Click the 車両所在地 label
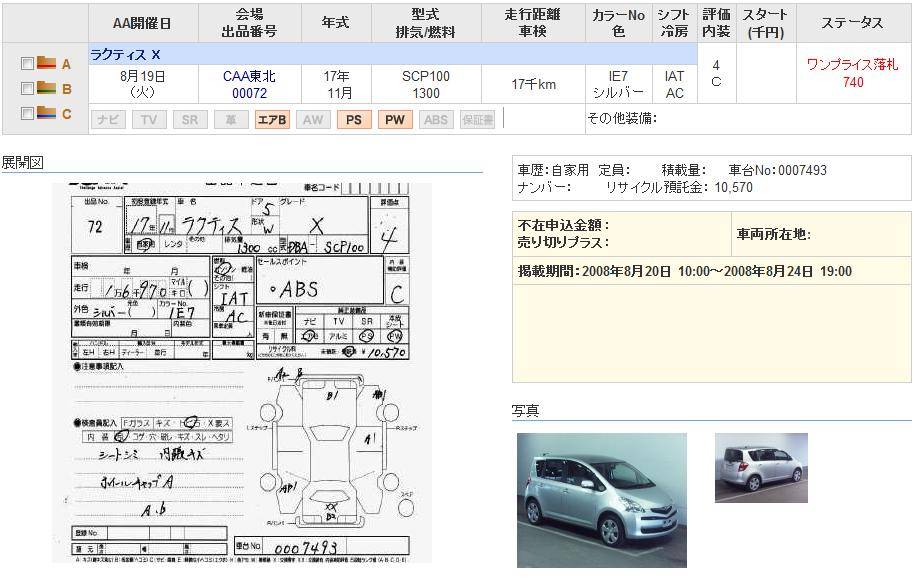915x582 pixels. (774, 234)
